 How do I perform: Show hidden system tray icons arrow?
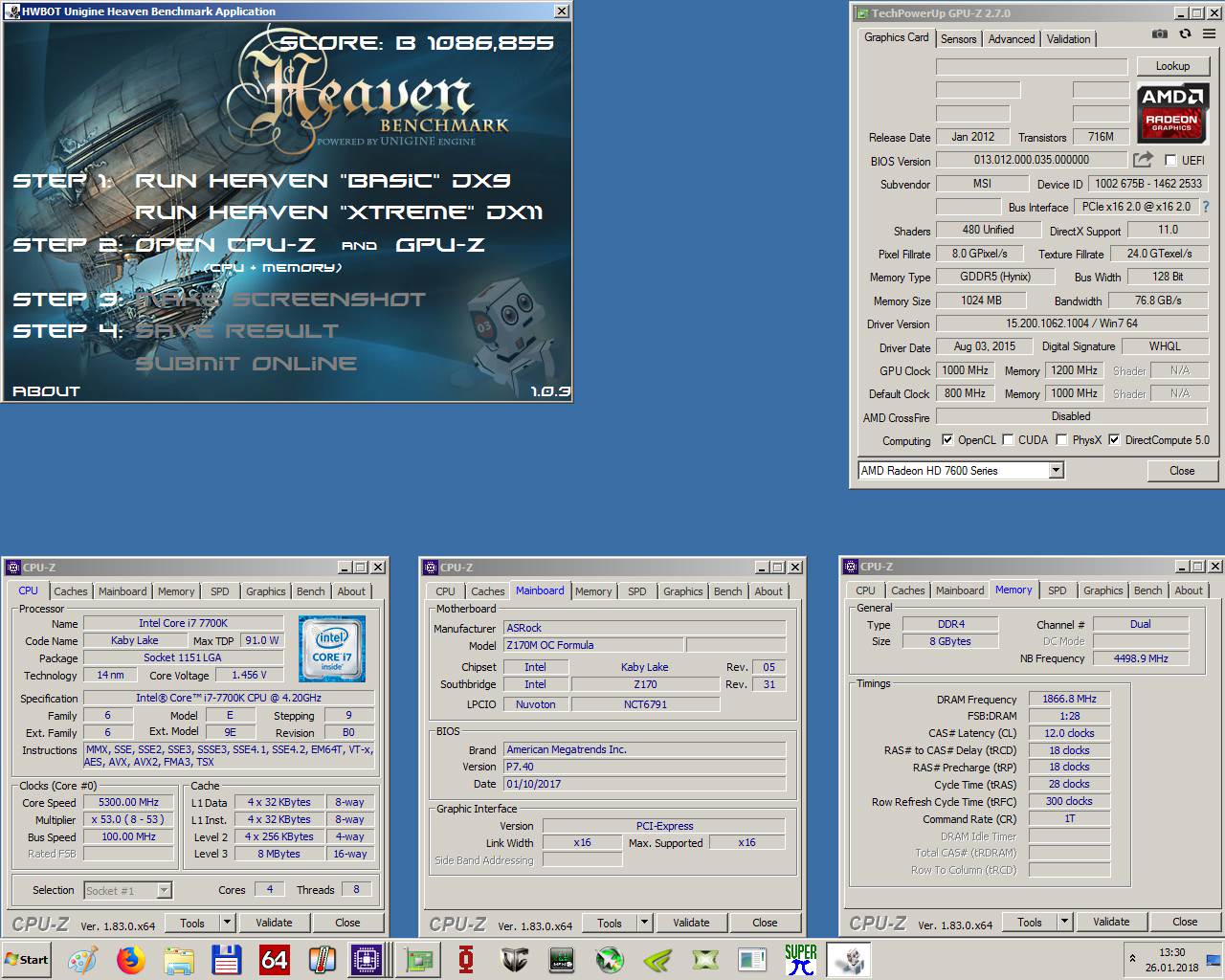pos(1132,958)
